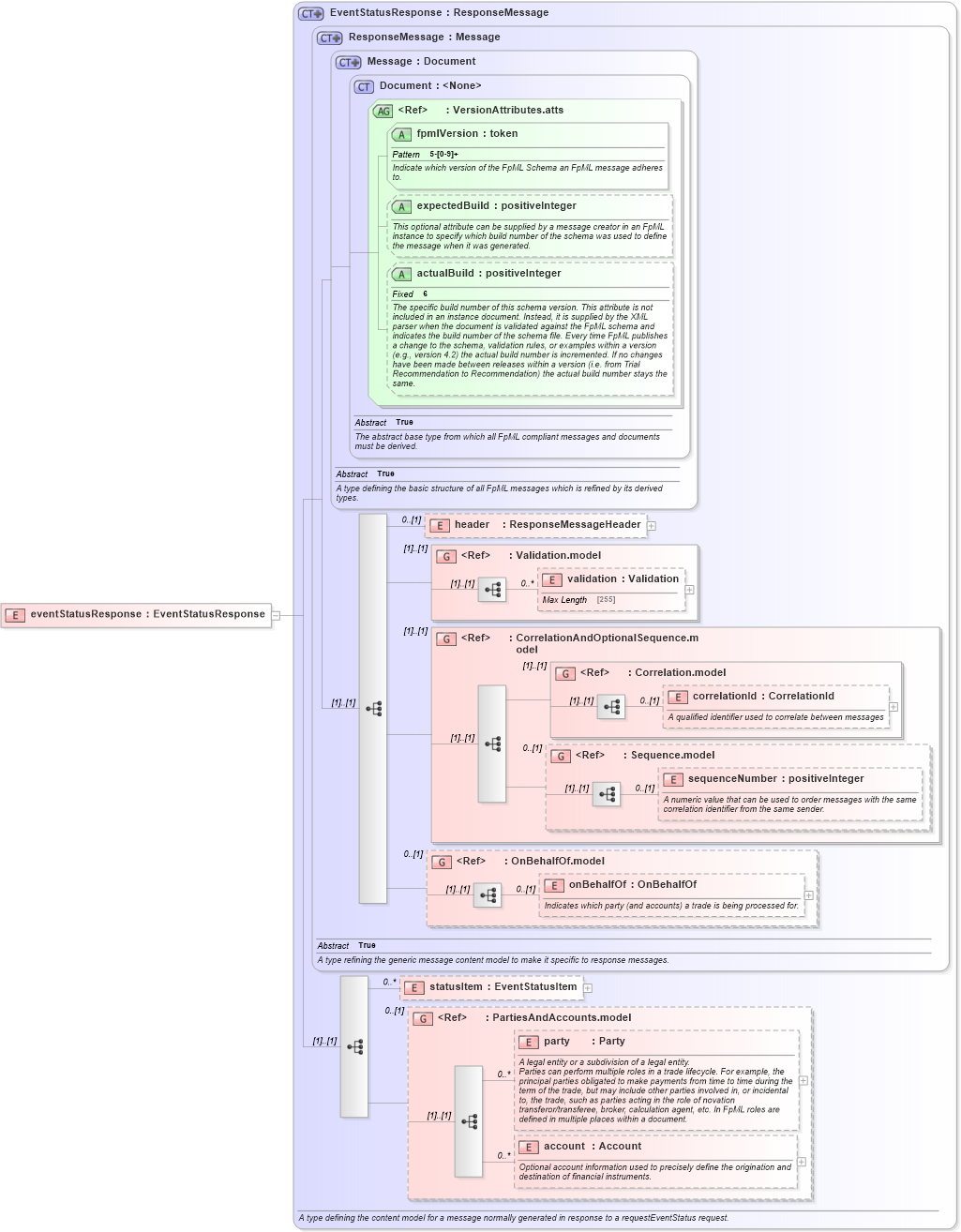Select the 'ResponseMessage : Message' type title
Screen dimensions: 961x1232
tap(425, 38)
